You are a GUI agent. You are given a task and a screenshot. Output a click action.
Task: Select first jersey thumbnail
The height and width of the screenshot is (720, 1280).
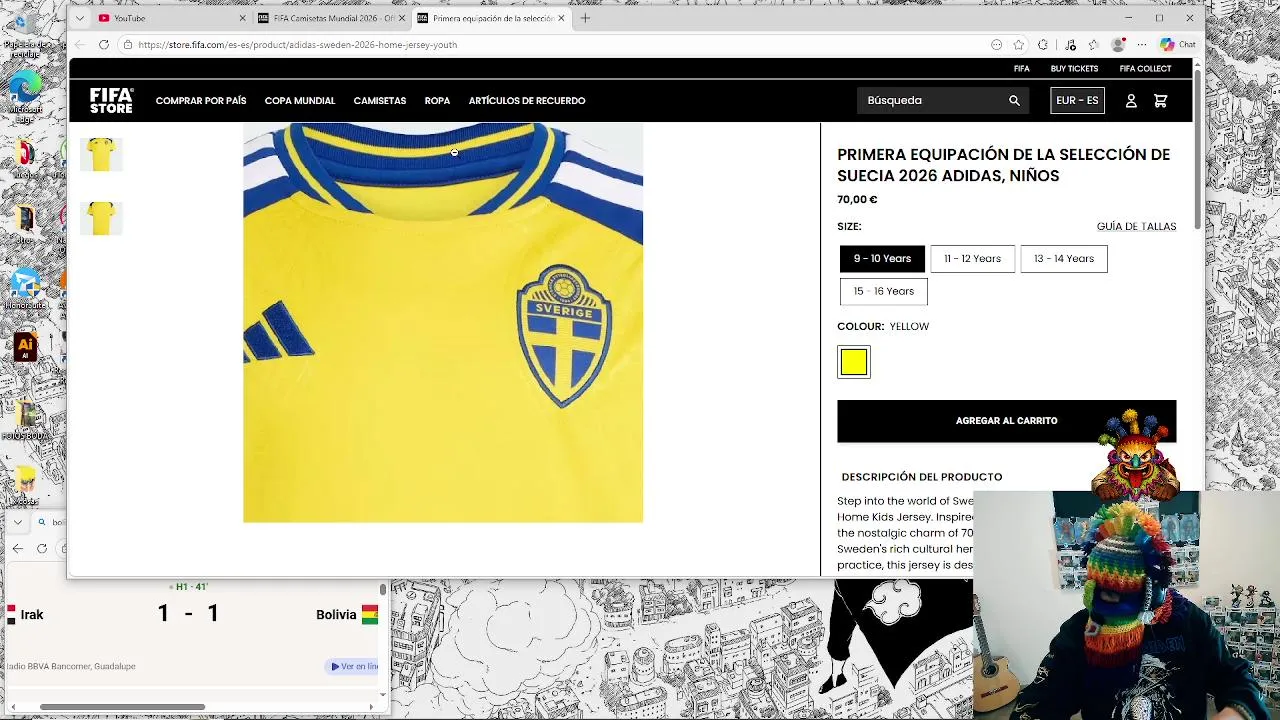(101, 154)
